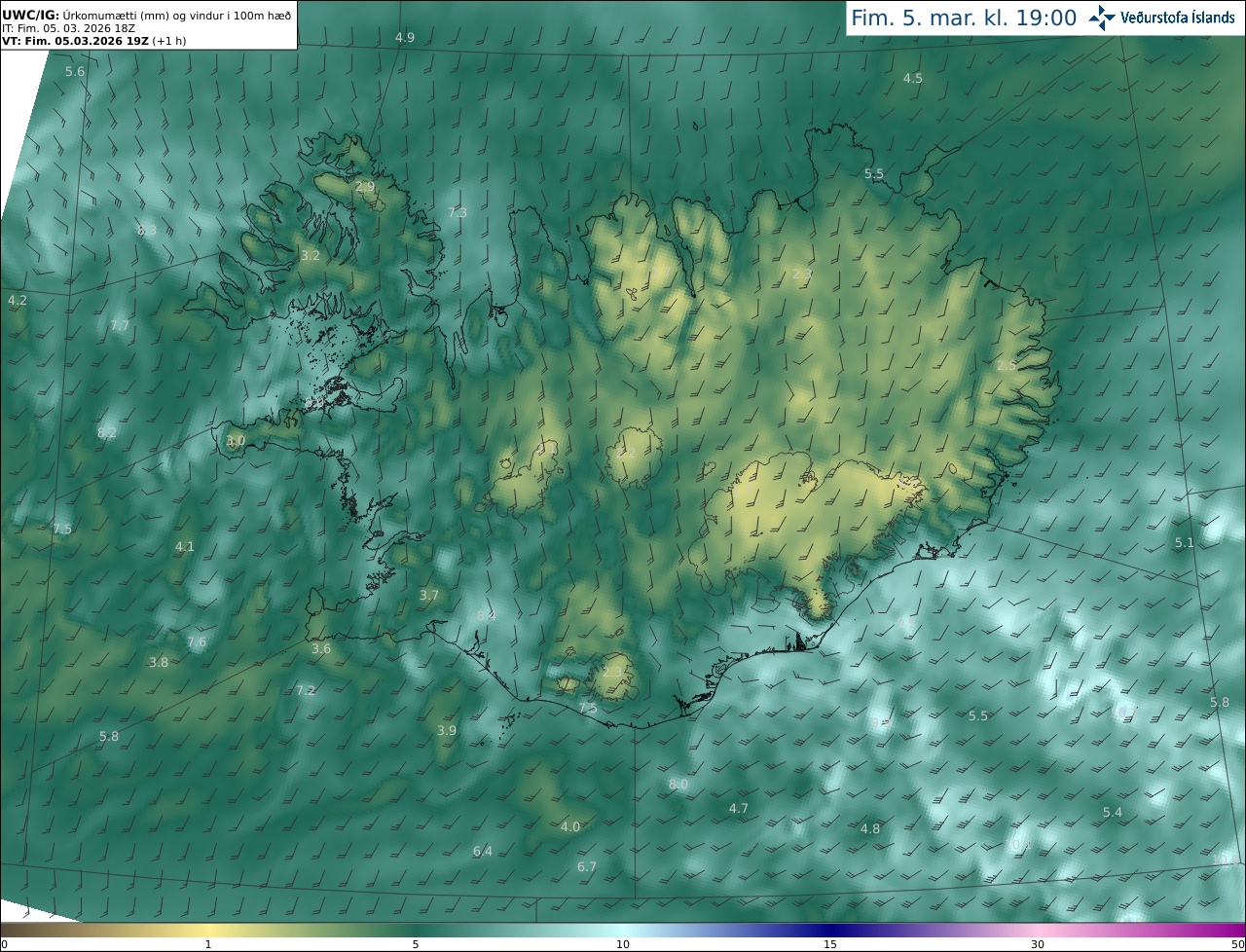Screen dimensions: 1246x952
Task: Click the 5.1 value at the east edge
Action: 1185,543
